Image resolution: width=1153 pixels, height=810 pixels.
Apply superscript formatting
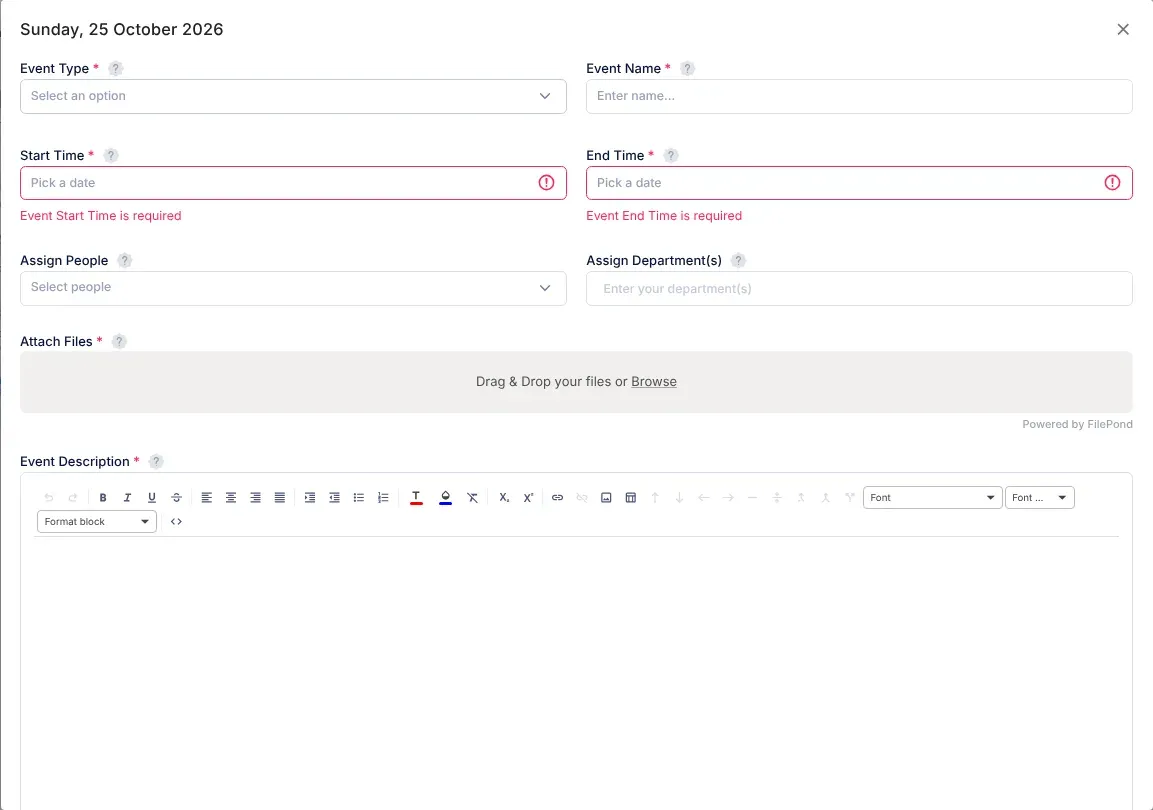pos(528,498)
